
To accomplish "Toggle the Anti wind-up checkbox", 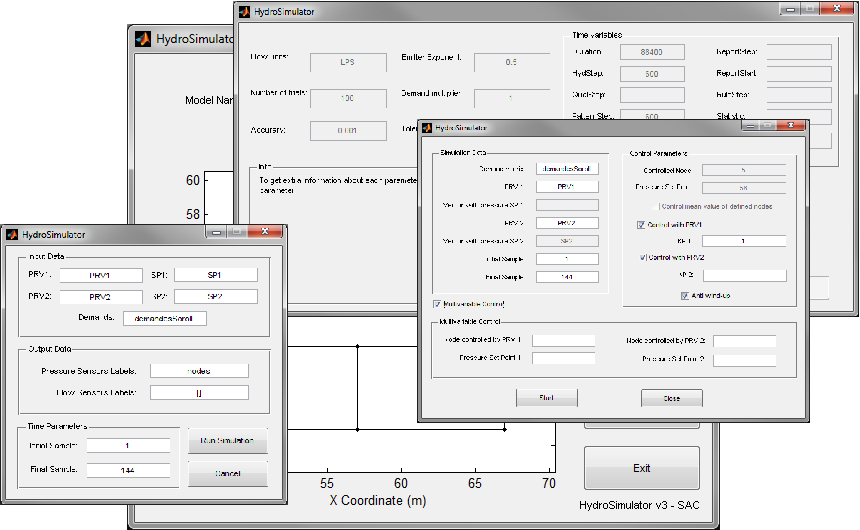I will (x=685, y=295).
